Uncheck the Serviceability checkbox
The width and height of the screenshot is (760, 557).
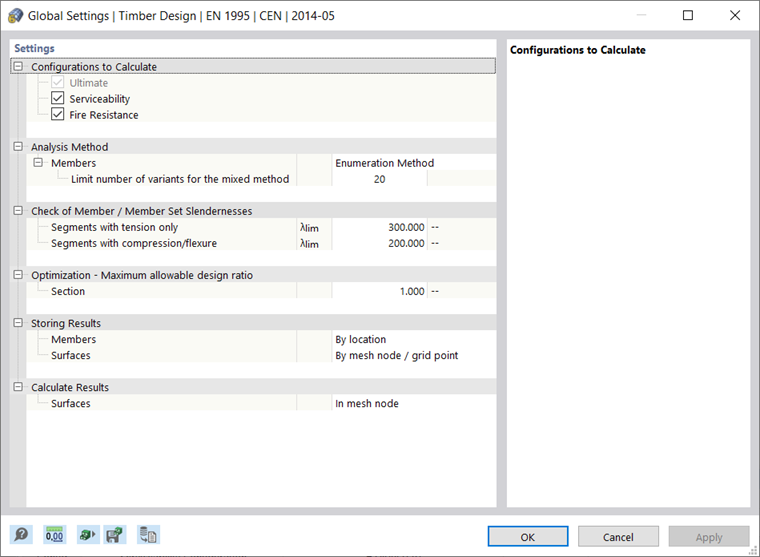click(x=58, y=98)
